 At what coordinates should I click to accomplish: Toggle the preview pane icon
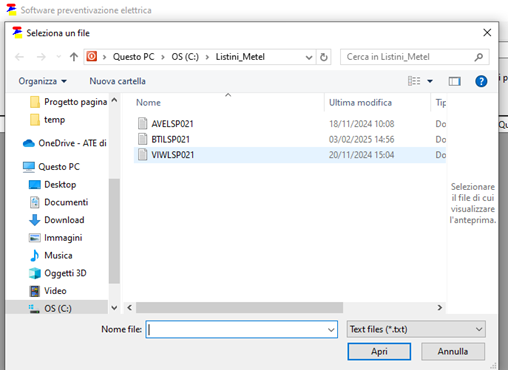tap(454, 81)
